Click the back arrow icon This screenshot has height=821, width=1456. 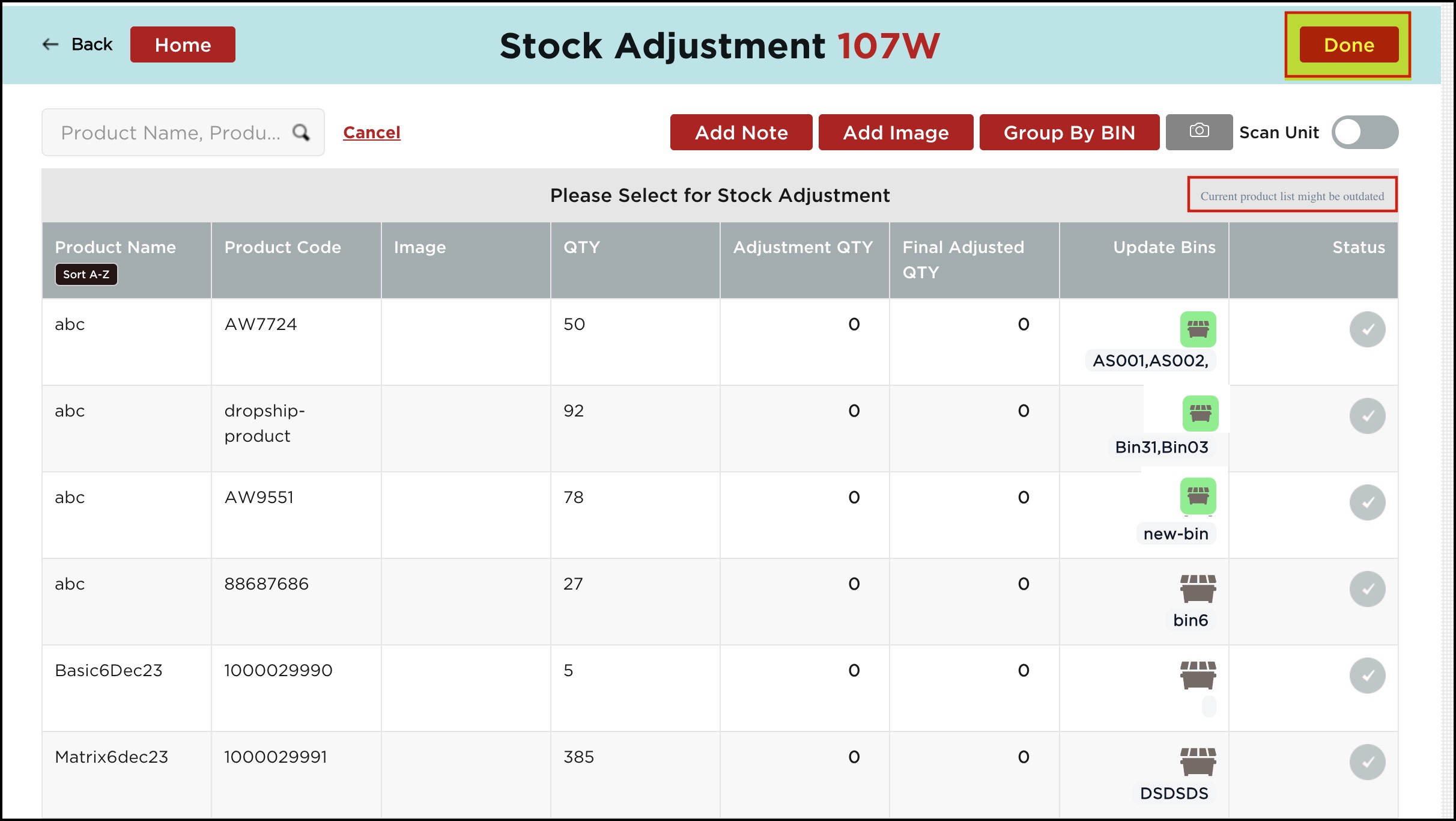coord(50,44)
